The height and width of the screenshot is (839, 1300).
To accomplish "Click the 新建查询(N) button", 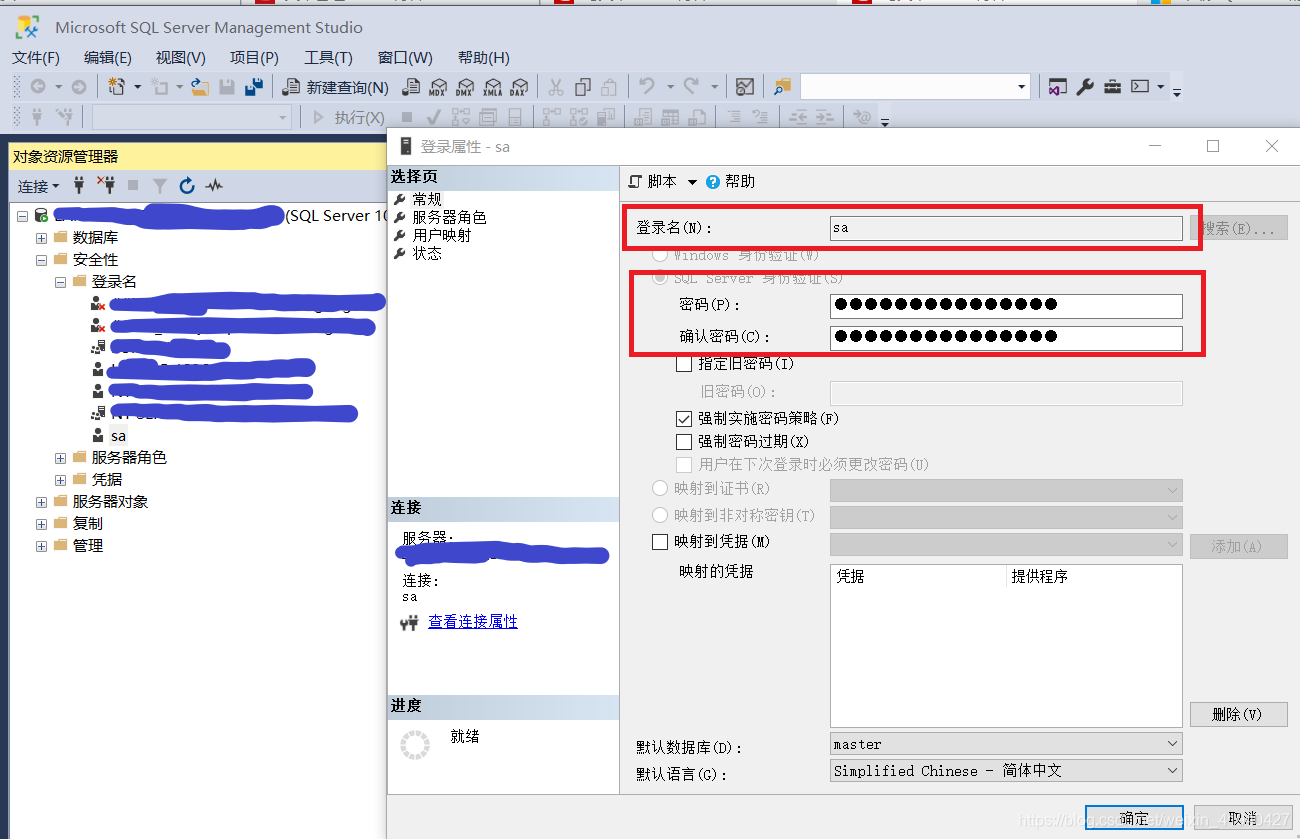I will 336,87.
